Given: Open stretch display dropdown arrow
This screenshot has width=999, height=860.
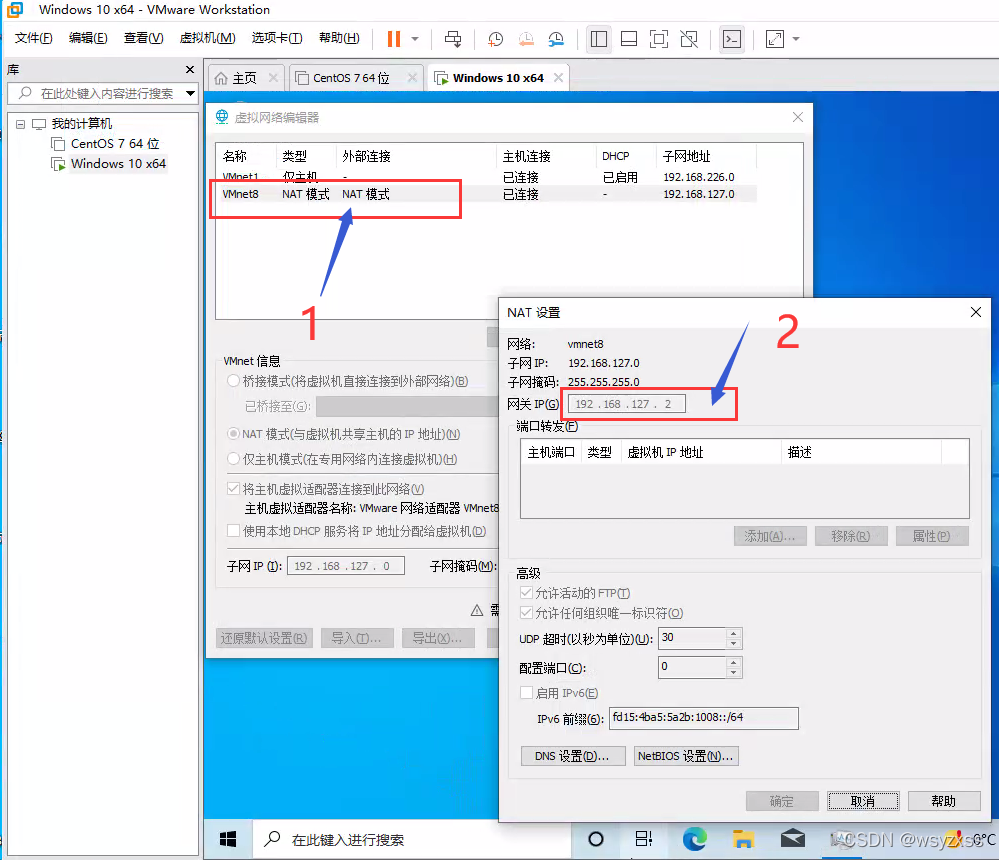Looking at the screenshot, I should click(796, 39).
